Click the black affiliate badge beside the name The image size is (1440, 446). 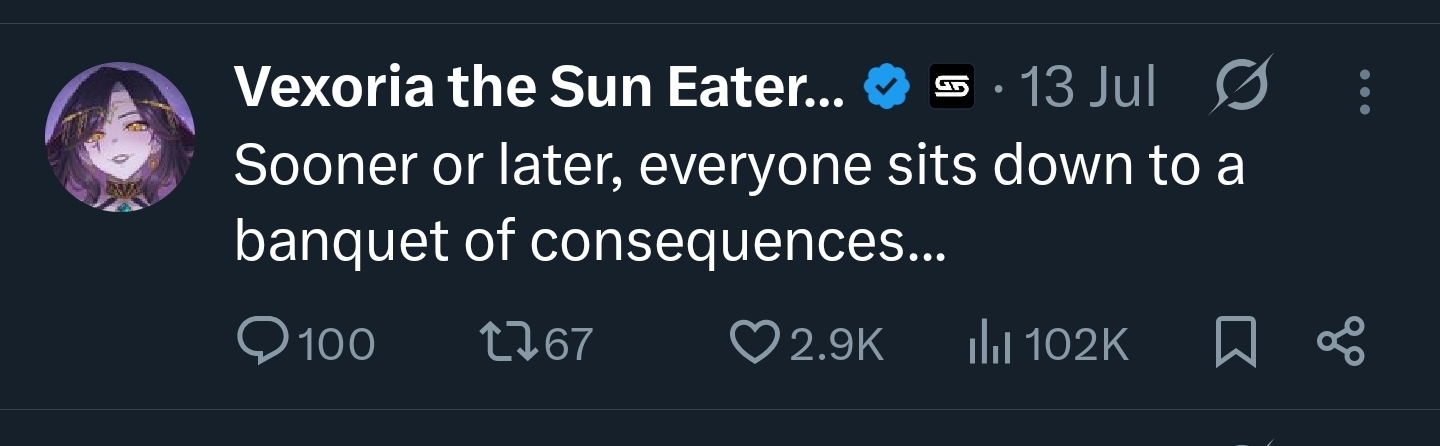pyautogui.click(x=951, y=88)
